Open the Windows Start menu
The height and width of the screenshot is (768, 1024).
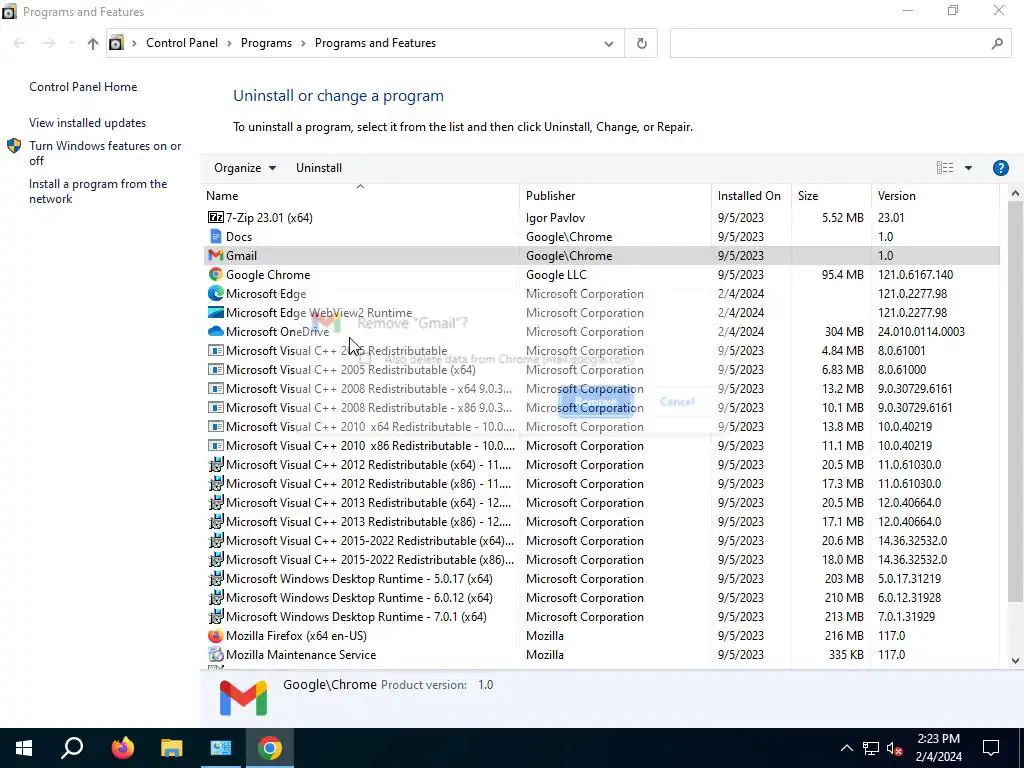click(24, 748)
